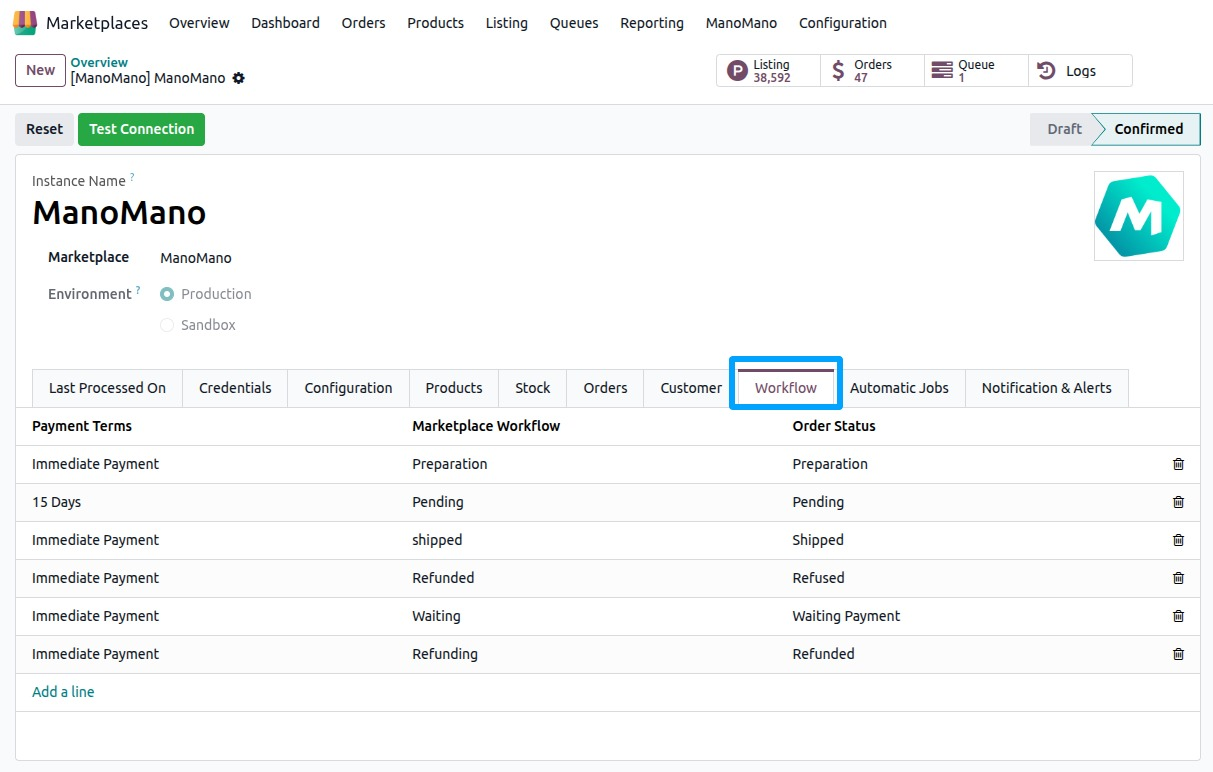Open the gear settings icon beside record name
1213x772 pixels.
pos(238,78)
